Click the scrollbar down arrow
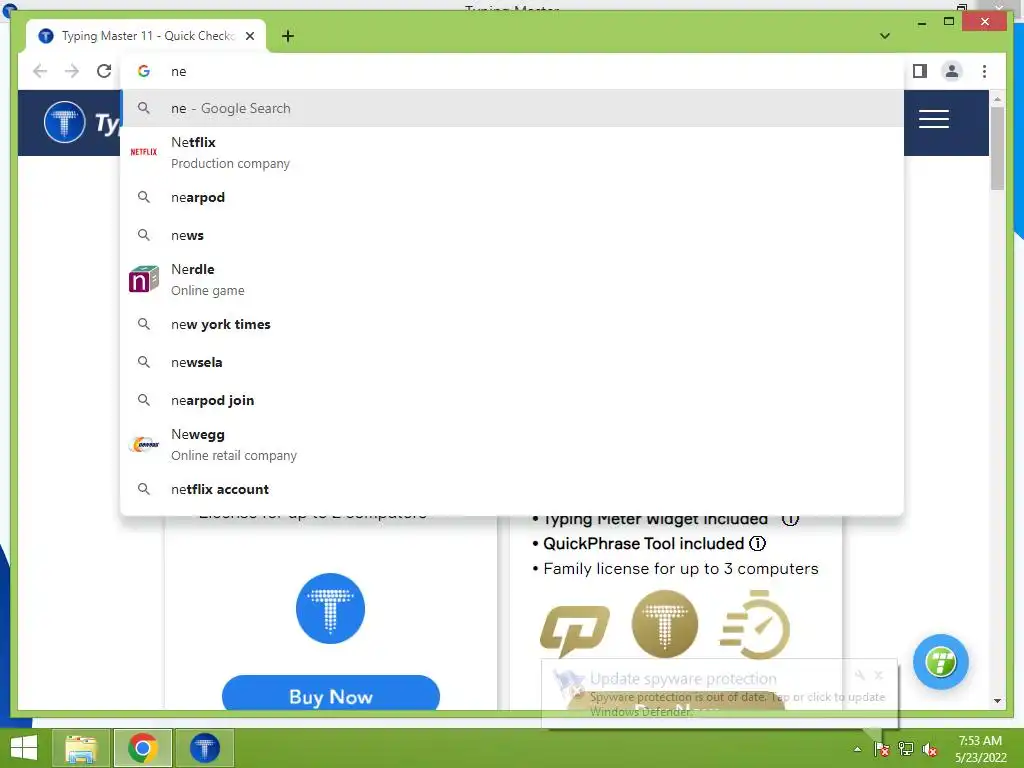 [997, 701]
